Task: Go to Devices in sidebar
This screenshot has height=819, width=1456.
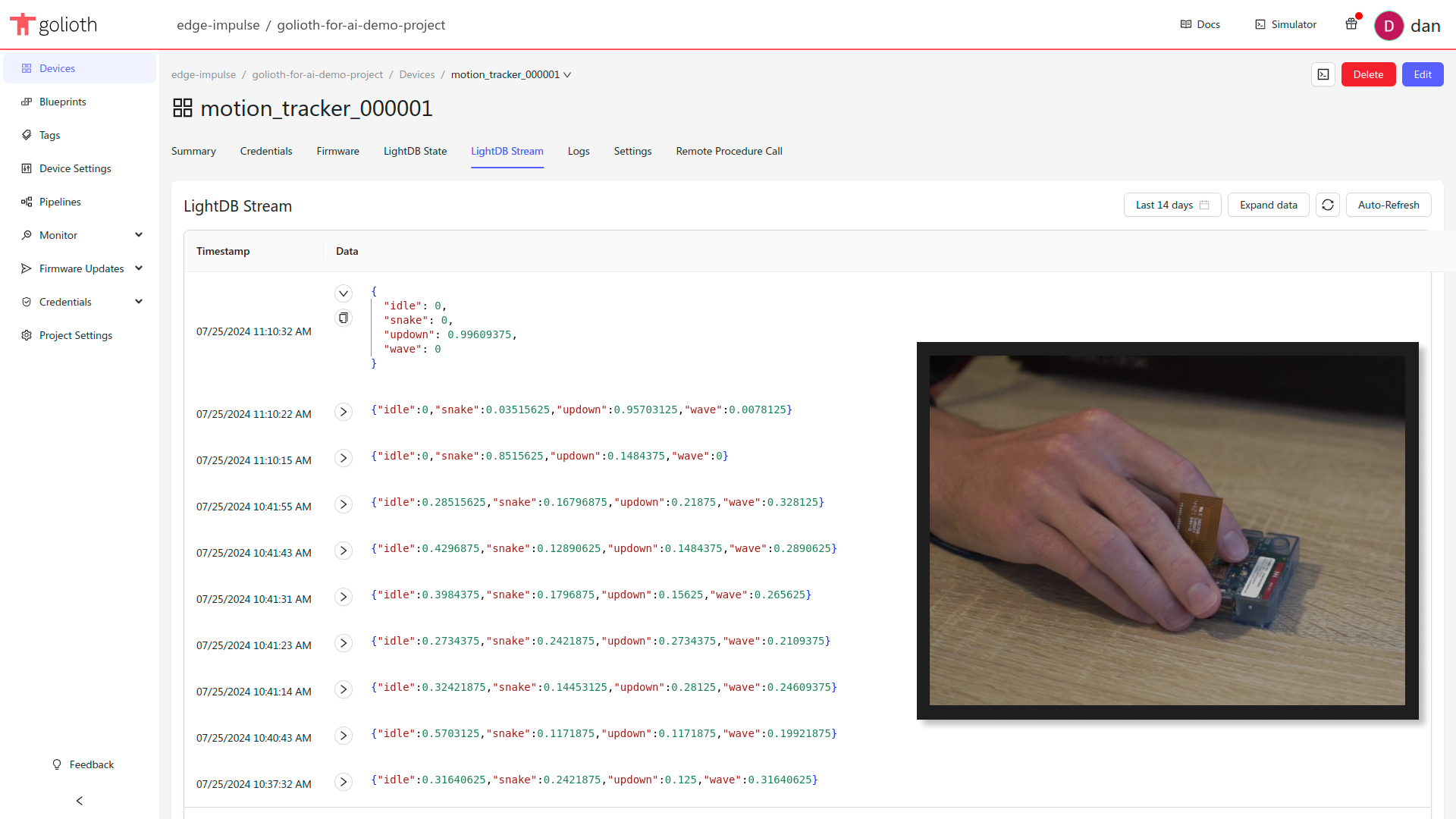Action: (x=80, y=68)
